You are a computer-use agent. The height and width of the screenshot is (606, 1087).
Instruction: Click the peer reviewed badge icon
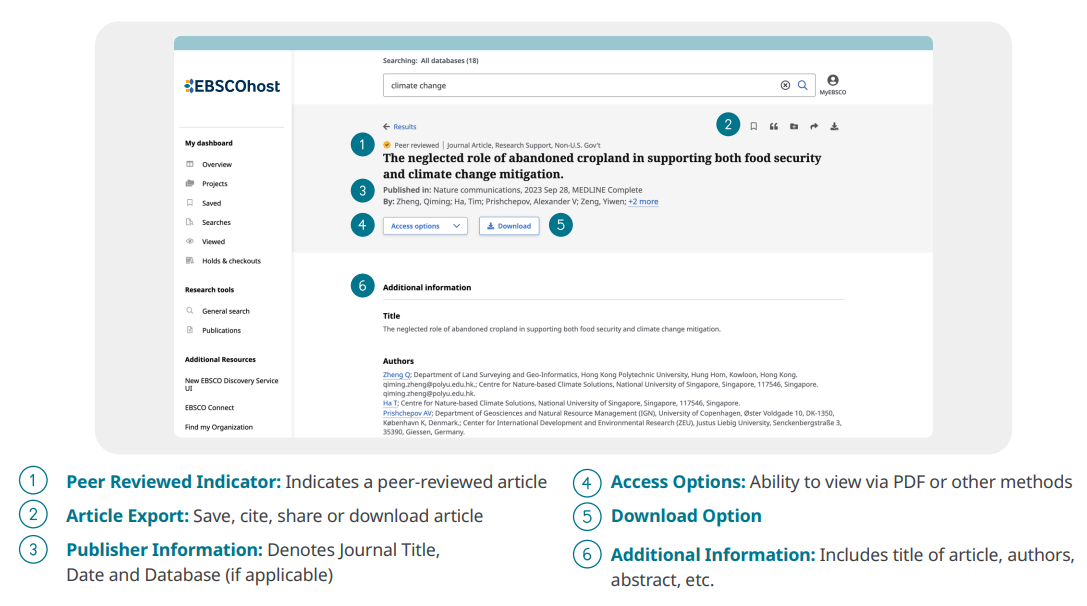coord(387,145)
